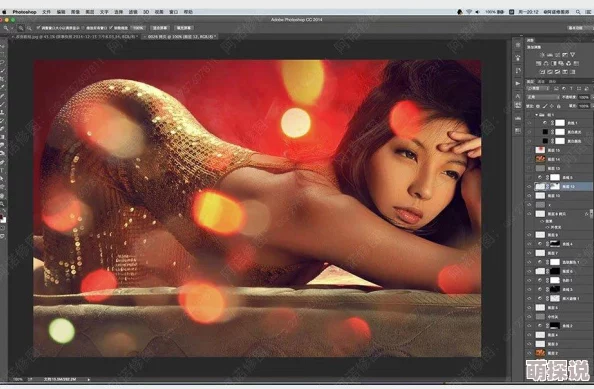The height and width of the screenshot is (389, 594).
Task: Click the Wi-Fi status icon
Action: click(x=469, y=12)
